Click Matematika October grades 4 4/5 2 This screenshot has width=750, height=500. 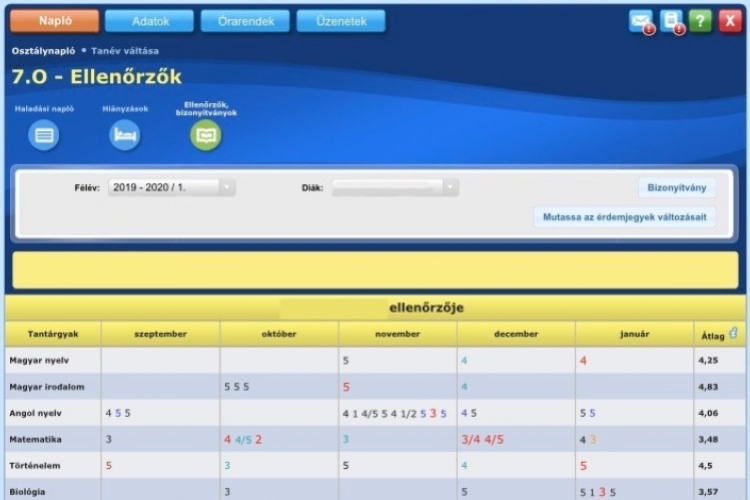pos(243,439)
